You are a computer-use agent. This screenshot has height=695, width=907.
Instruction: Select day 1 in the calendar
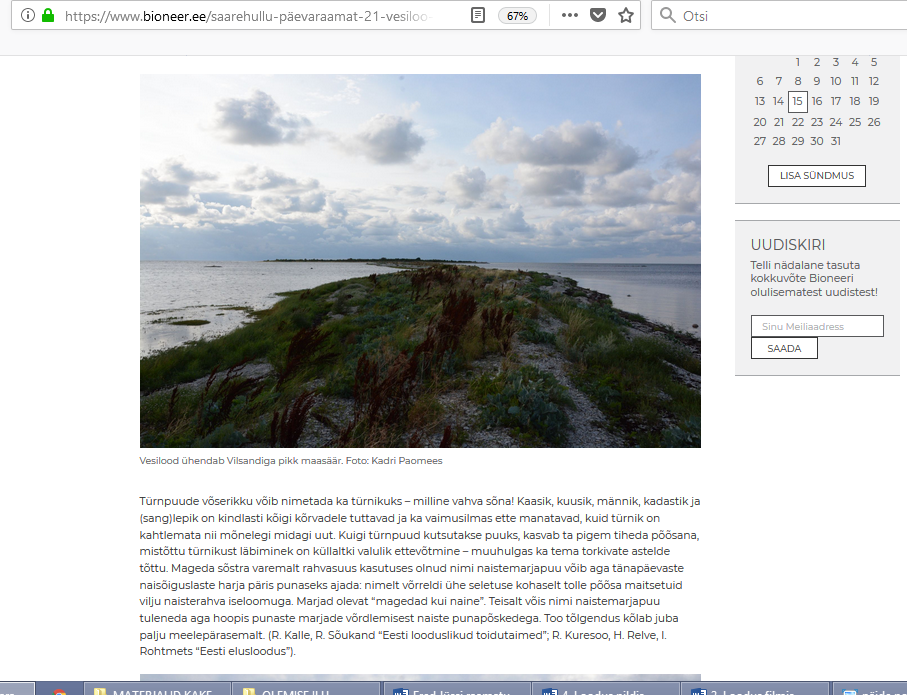(798, 62)
